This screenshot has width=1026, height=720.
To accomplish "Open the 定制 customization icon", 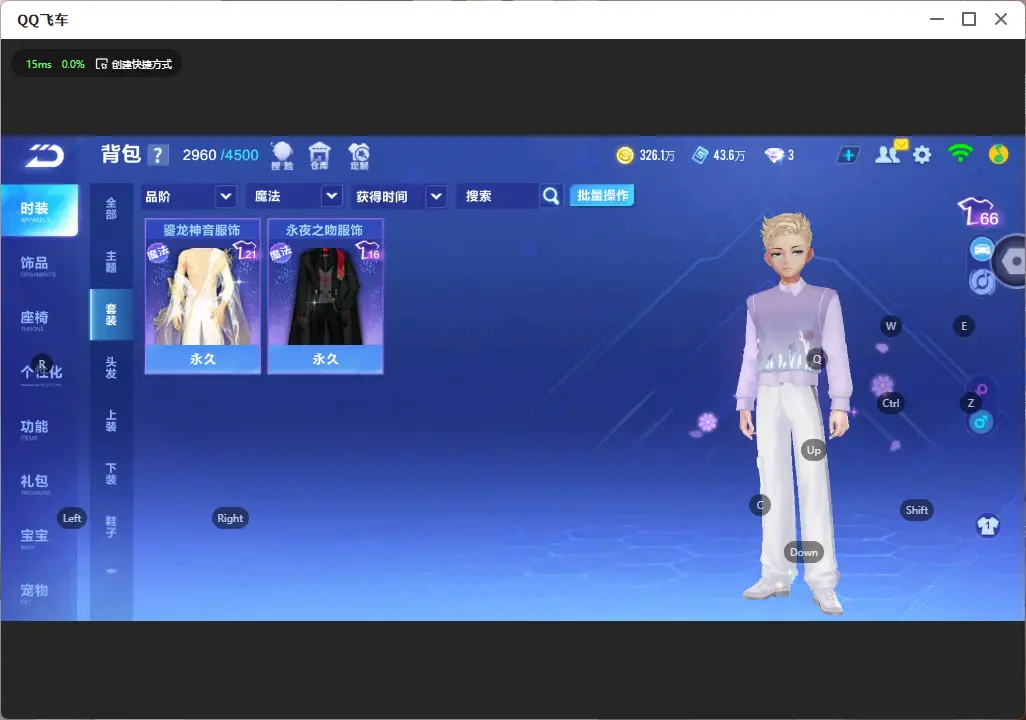I will pyautogui.click(x=359, y=156).
